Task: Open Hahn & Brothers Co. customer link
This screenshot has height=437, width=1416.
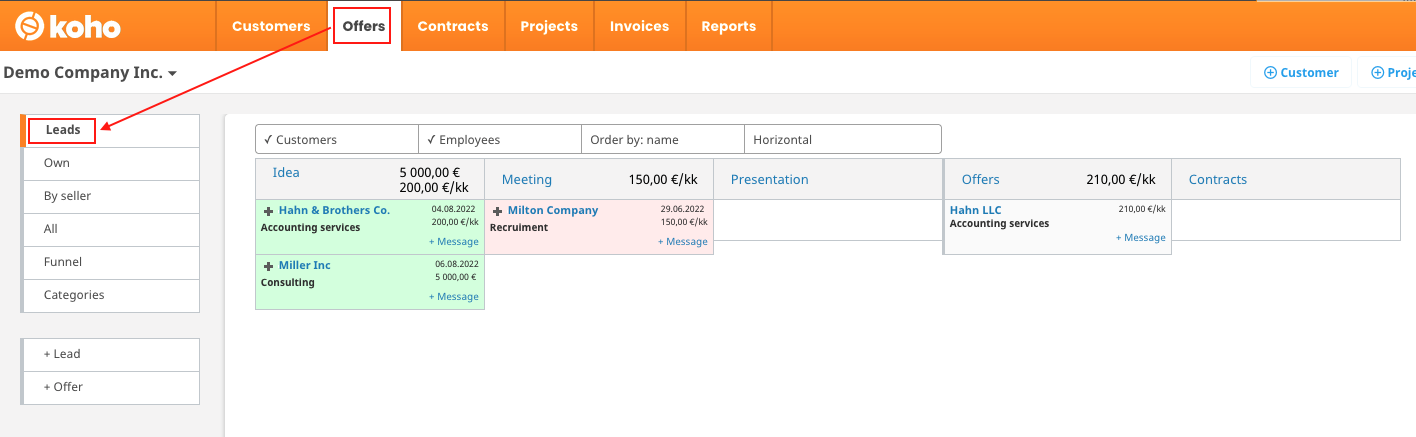Action: (334, 211)
